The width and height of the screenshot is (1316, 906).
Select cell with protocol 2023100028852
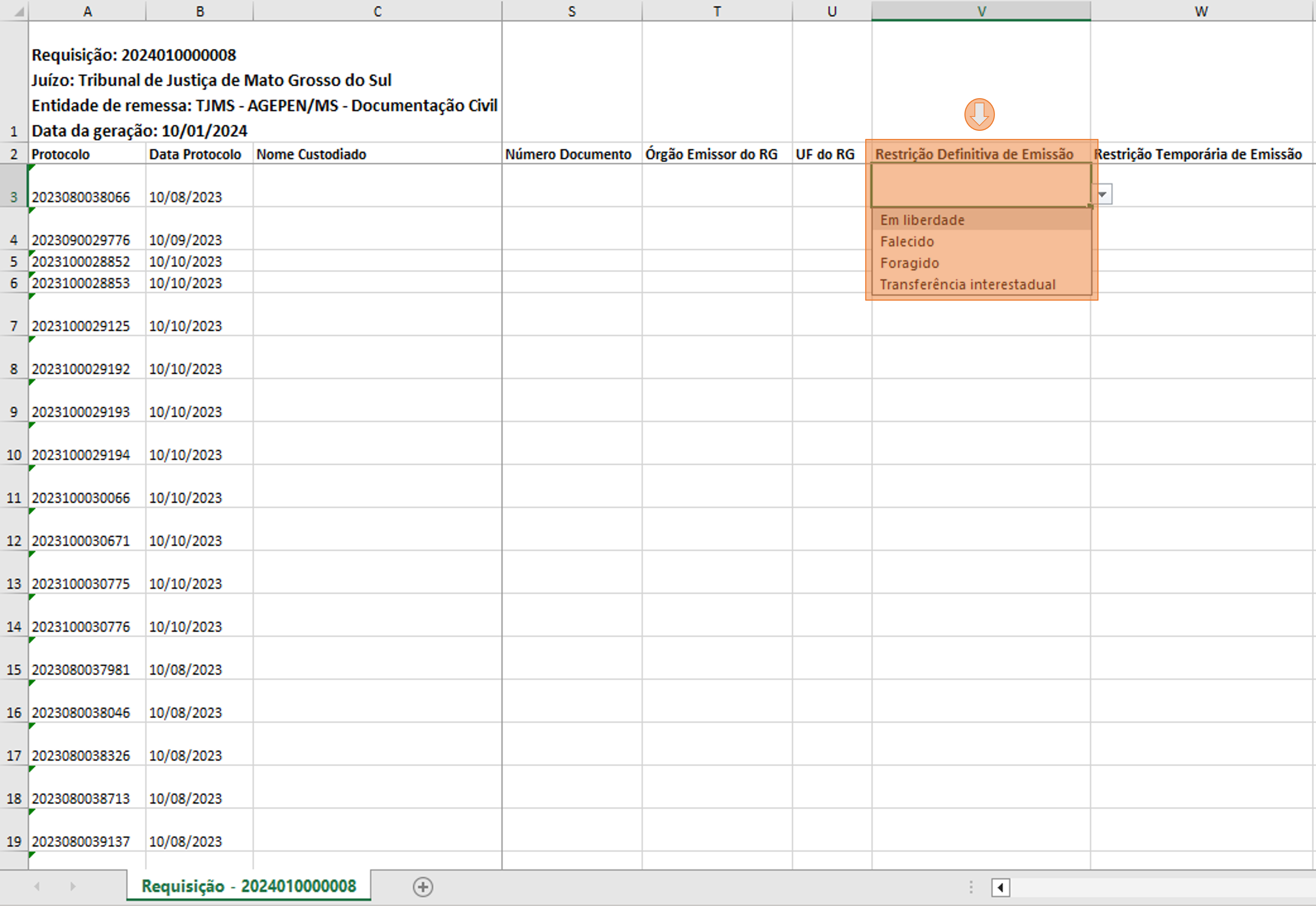click(87, 261)
